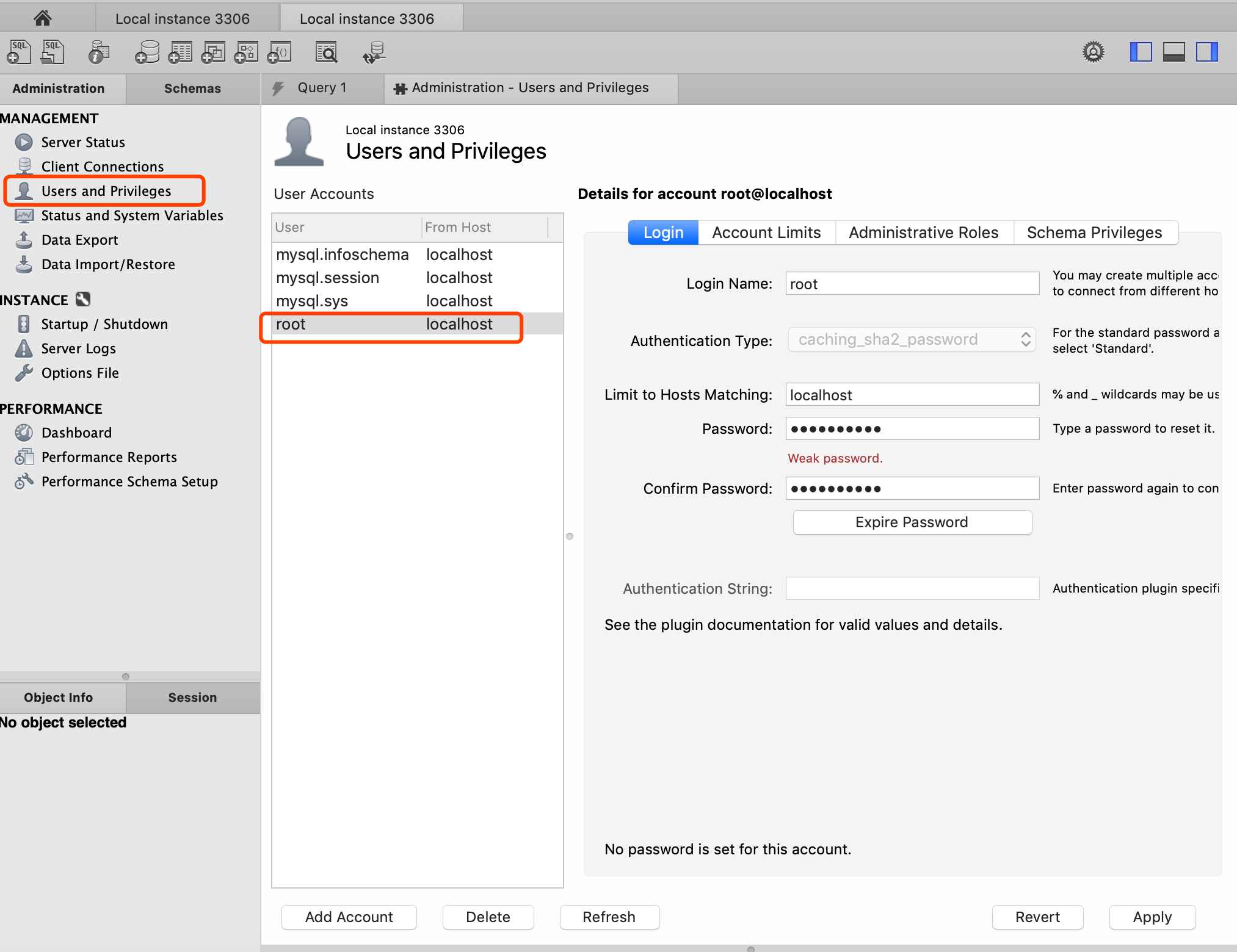Open Performance Schema Setup

click(x=129, y=481)
